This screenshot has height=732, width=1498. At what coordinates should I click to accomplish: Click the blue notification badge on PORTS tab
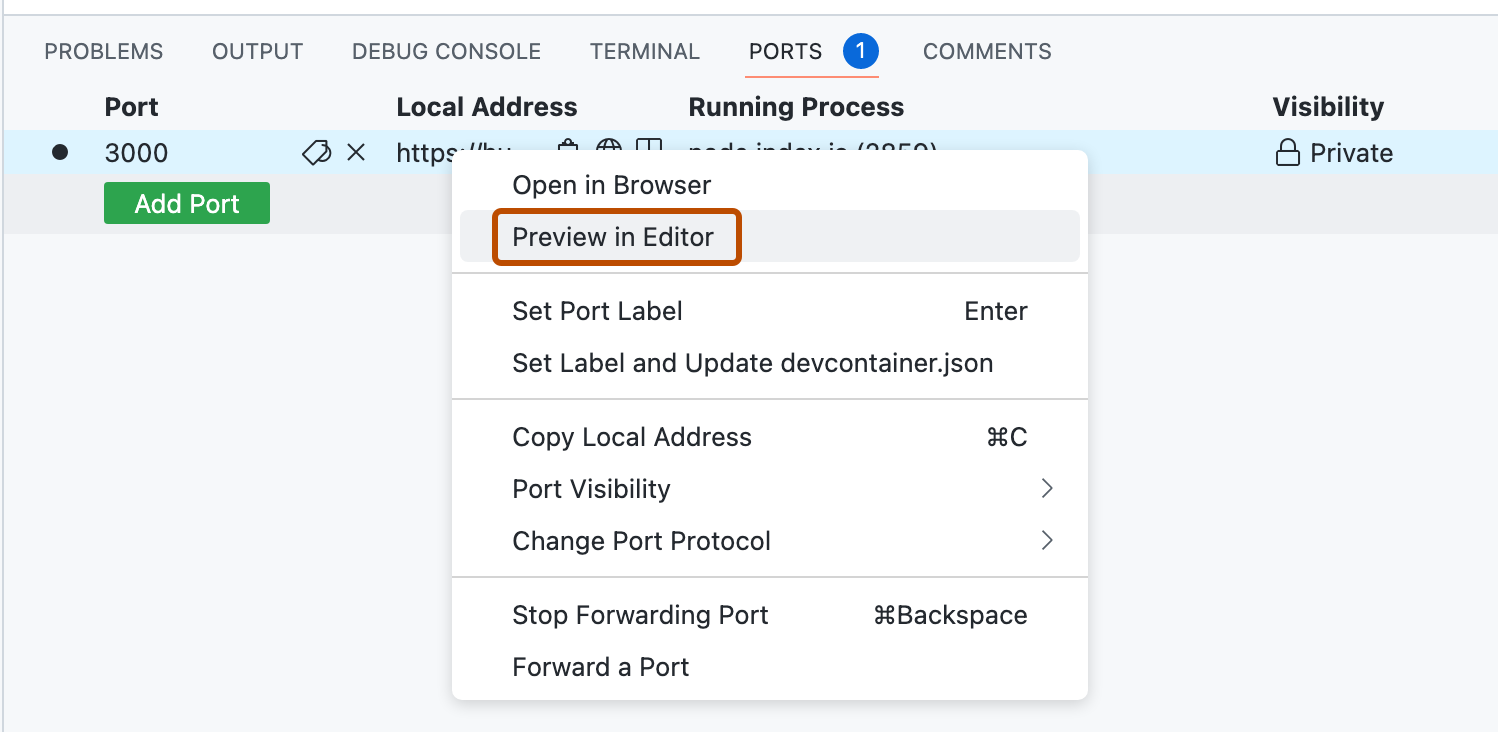click(859, 50)
